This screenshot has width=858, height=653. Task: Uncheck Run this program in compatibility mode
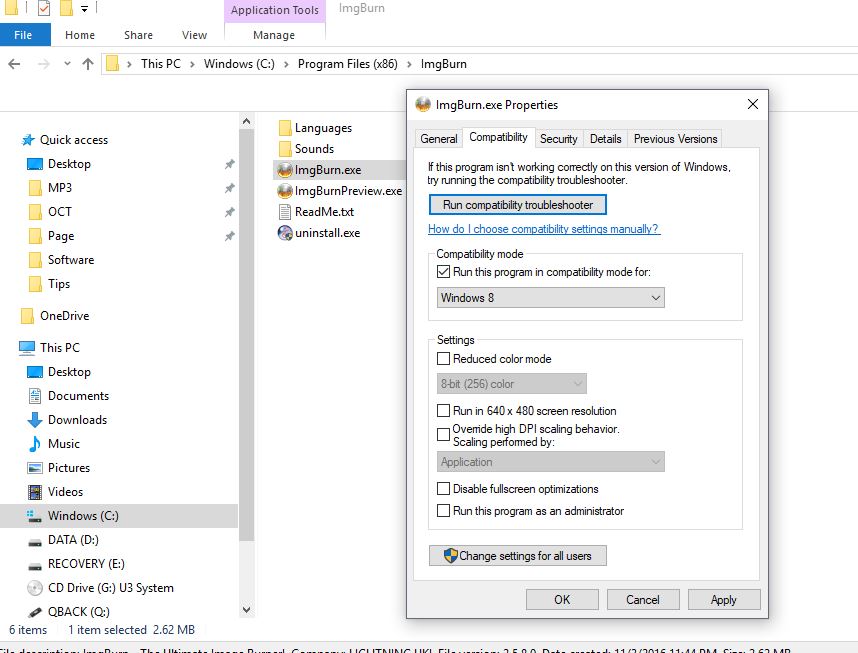tap(444, 273)
